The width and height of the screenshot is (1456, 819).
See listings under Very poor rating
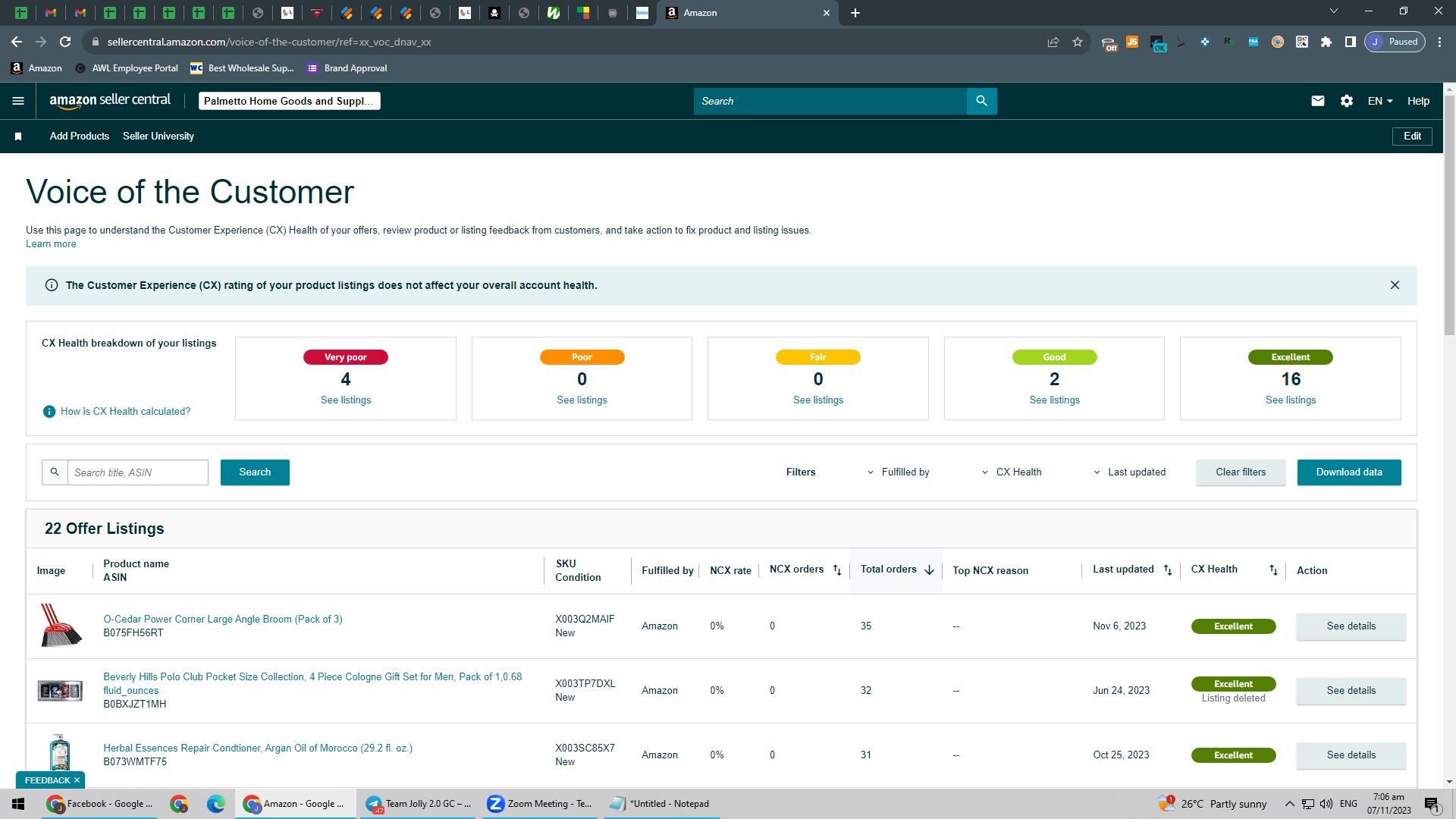click(346, 400)
